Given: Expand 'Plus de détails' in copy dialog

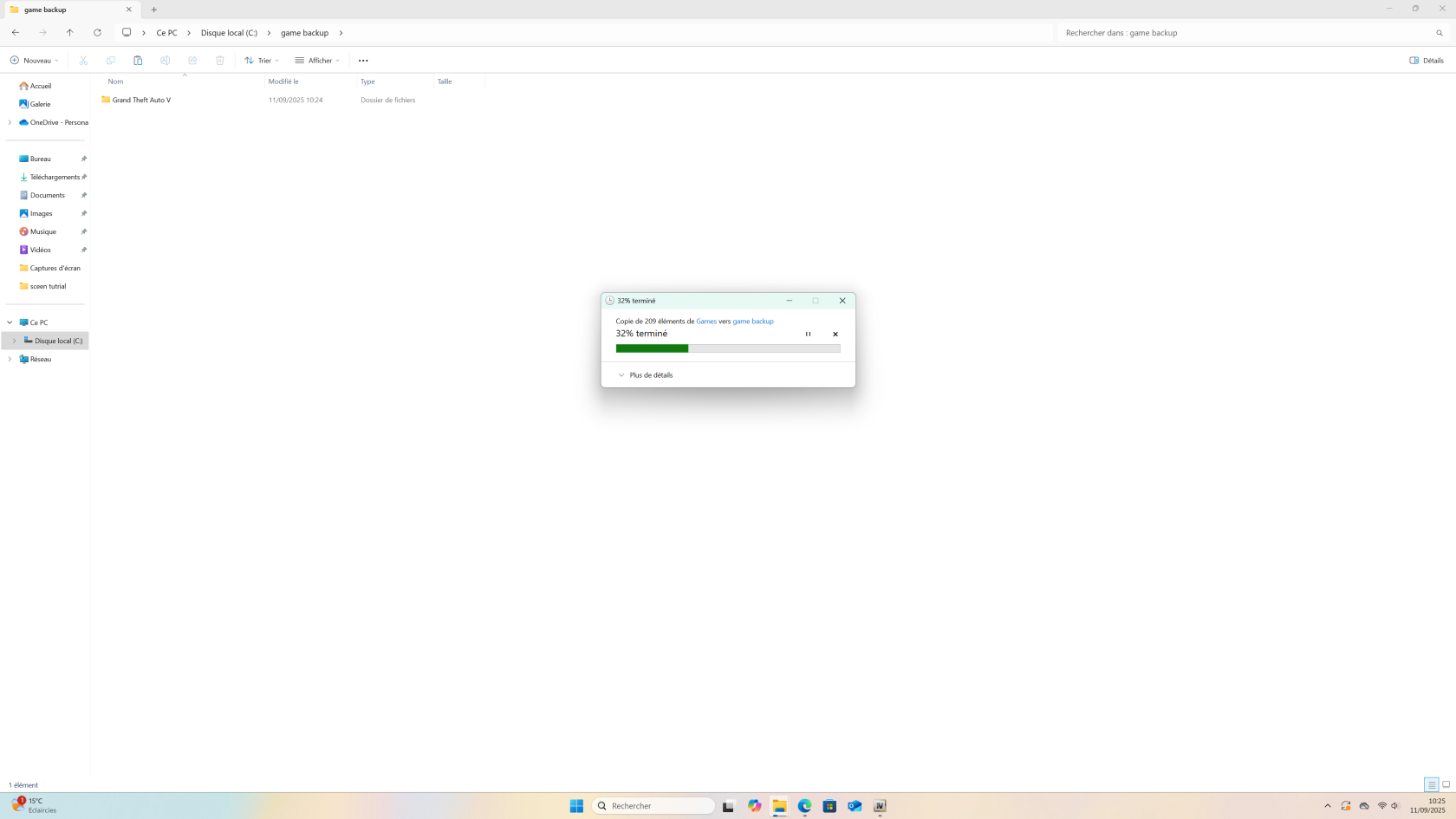Looking at the screenshot, I should [x=646, y=375].
